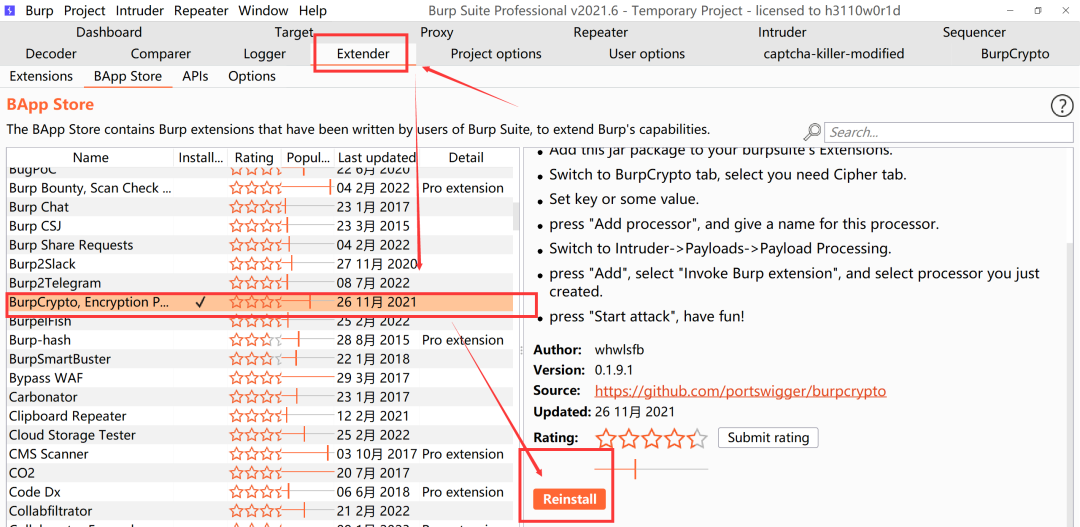Switch to the Proxy tab

coord(437,32)
